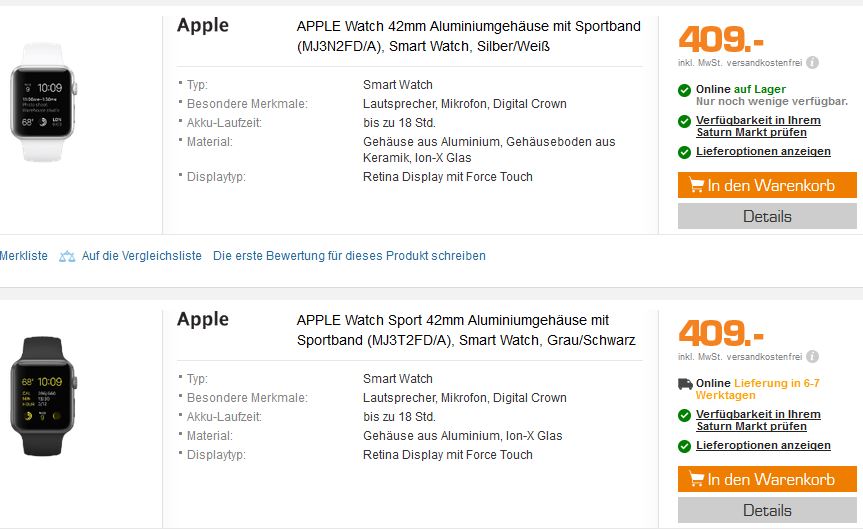The height and width of the screenshot is (531, 863).
Task: Click cart icon in first Warenkorb button
Action: tap(696, 185)
